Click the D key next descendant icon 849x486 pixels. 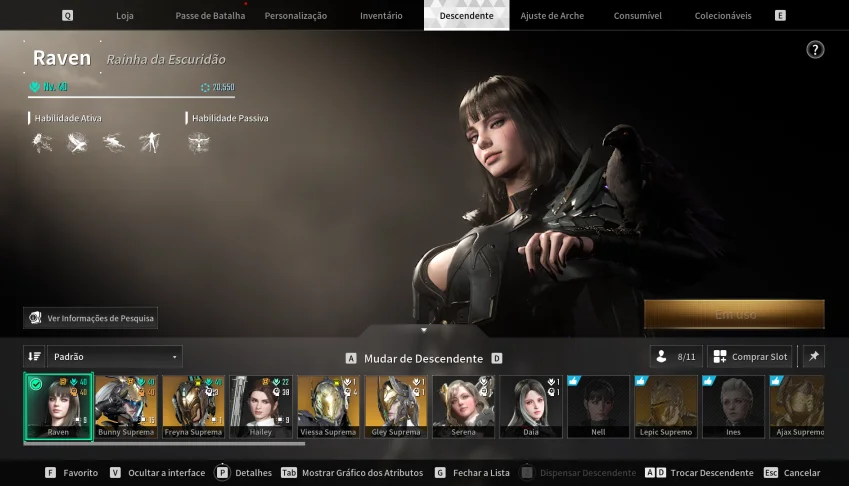(x=497, y=358)
